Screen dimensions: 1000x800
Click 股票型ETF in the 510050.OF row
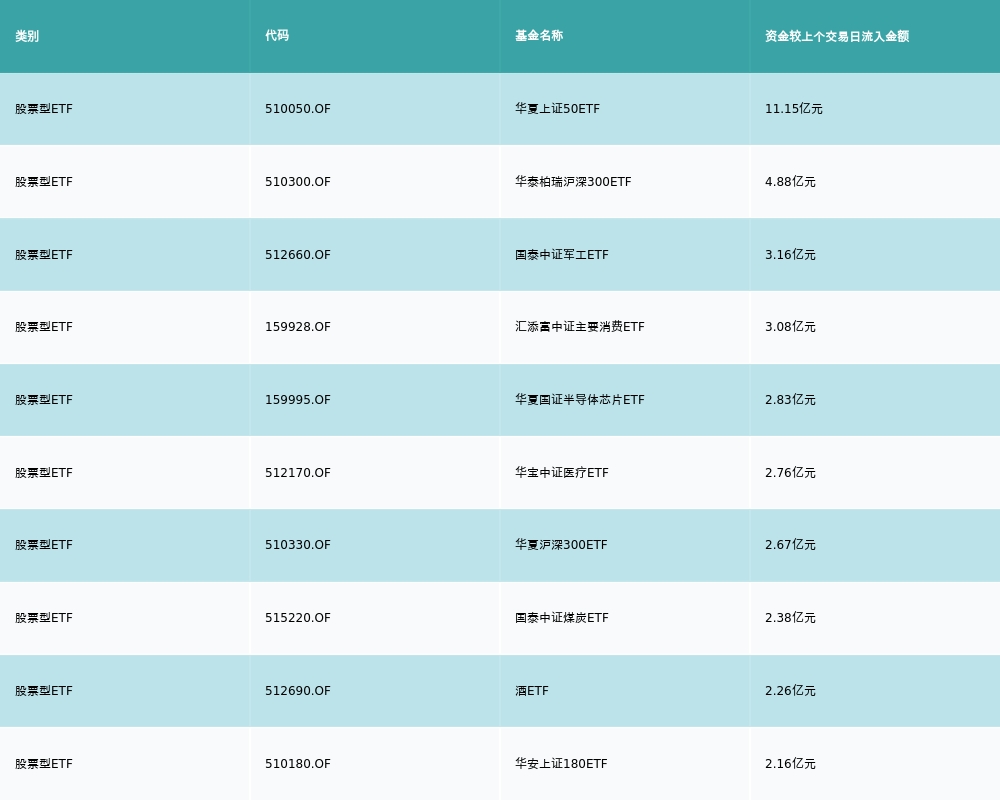[x=44, y=109]
